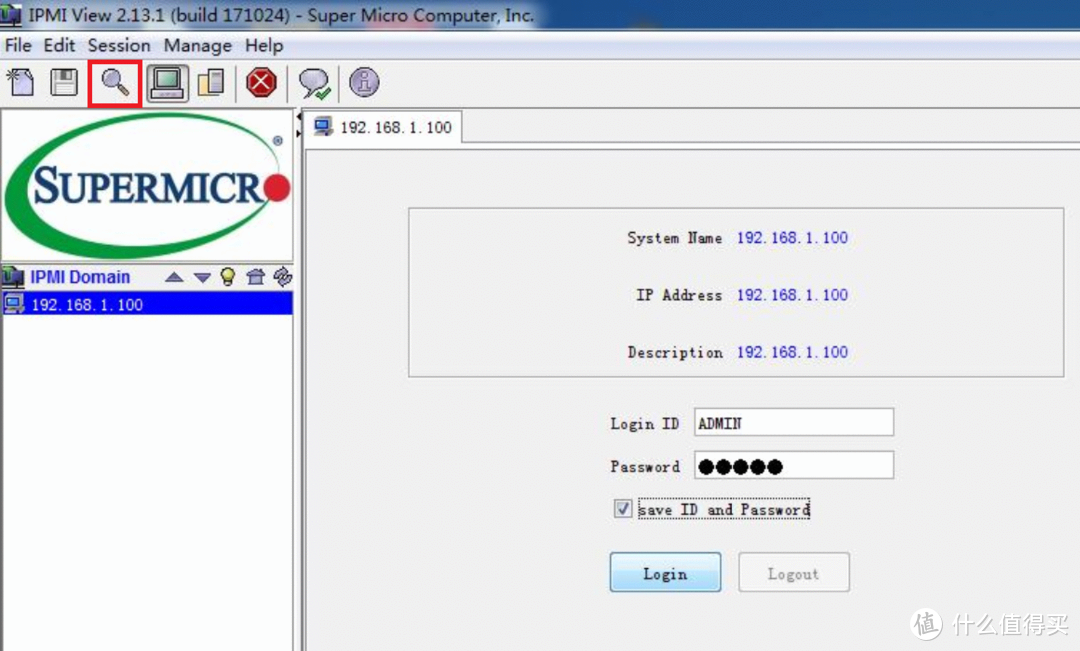
Task: Open the Session menu
Action: (118, 46)
